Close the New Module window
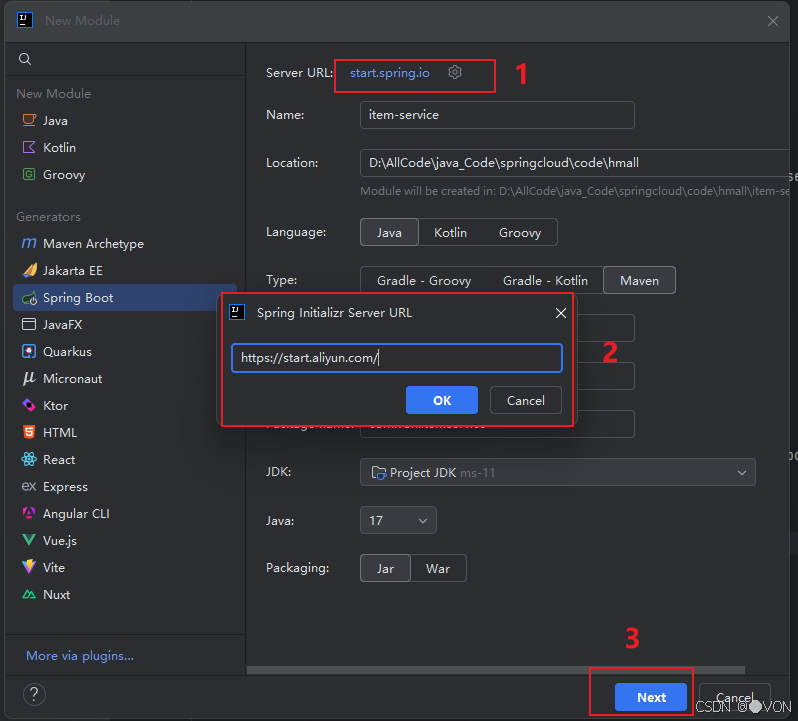The width and height of the screenshot is (798, 721). click(773, 21)
